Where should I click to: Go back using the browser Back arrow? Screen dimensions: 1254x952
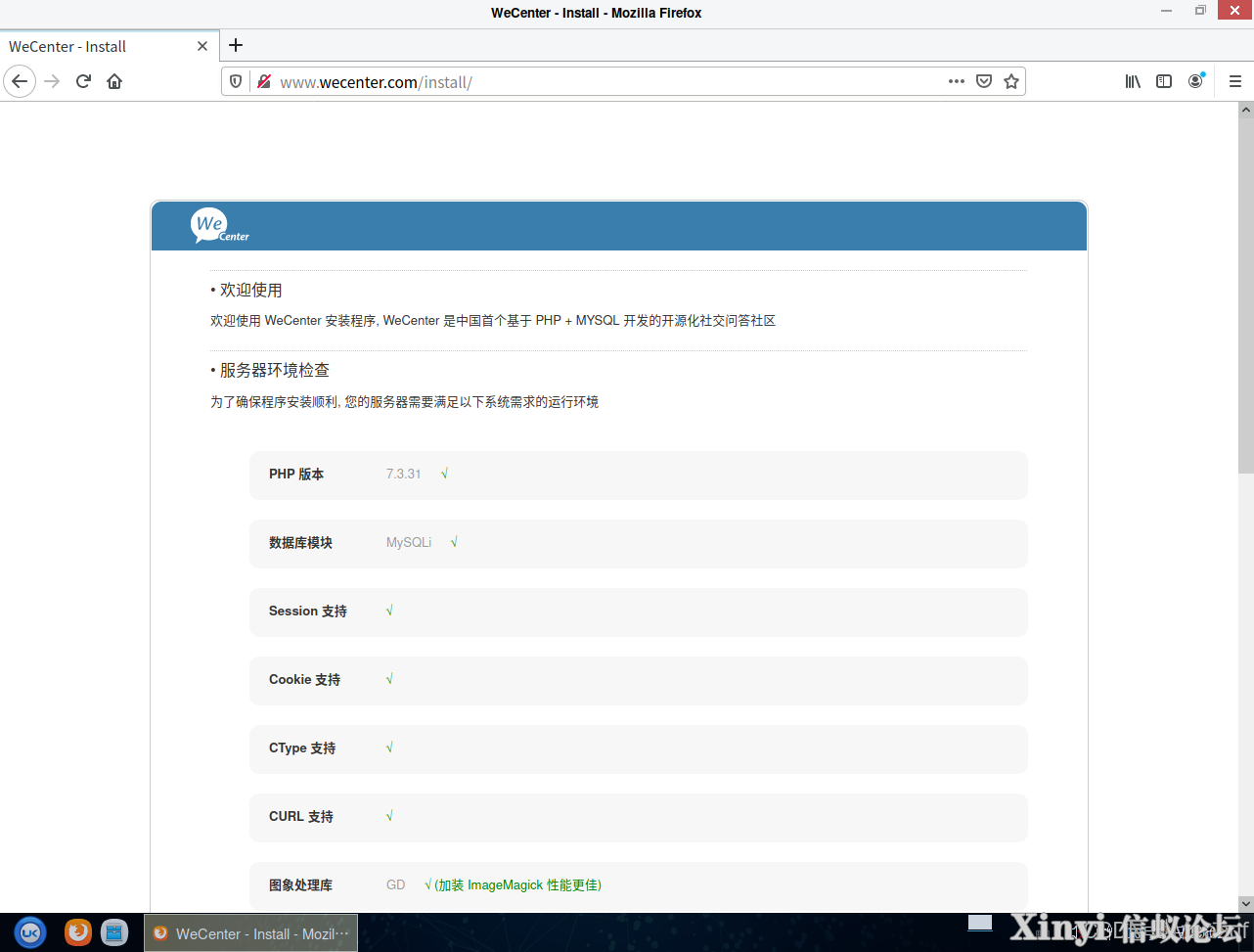[20, 81]
